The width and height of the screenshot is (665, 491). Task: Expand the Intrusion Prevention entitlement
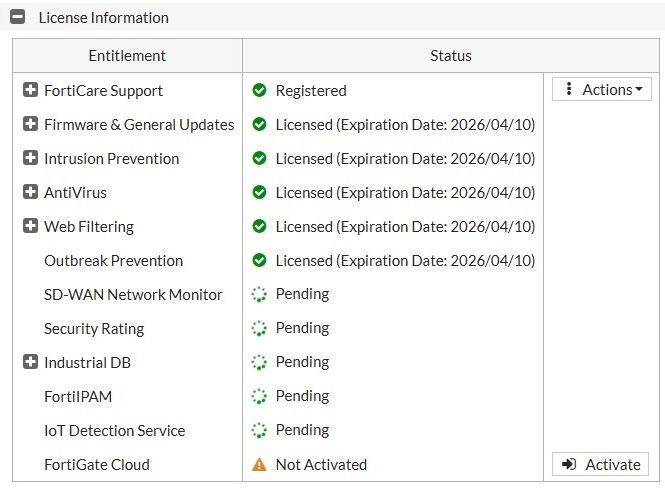point(30,159)
